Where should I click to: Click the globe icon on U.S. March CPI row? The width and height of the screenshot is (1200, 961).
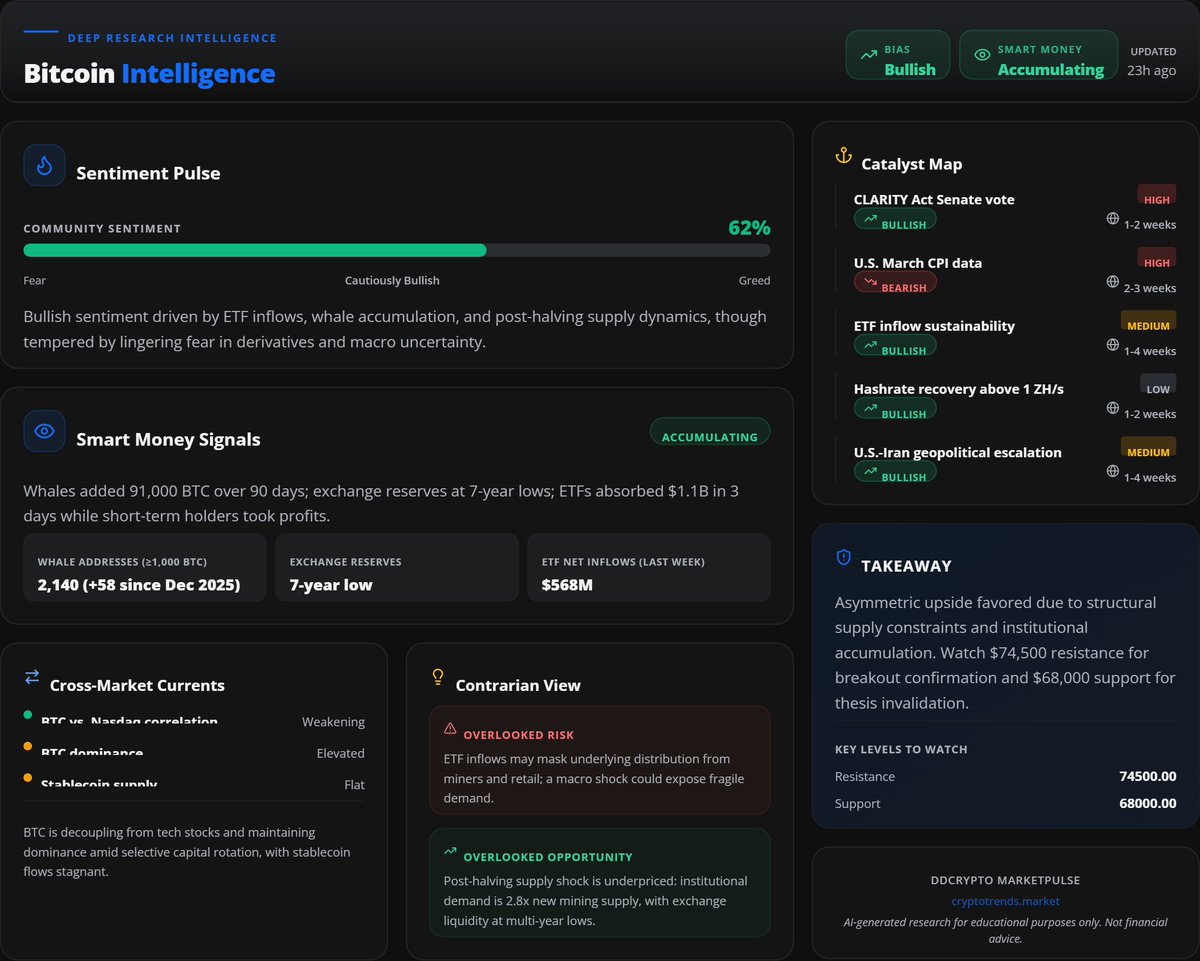[x=1113, y=282]
